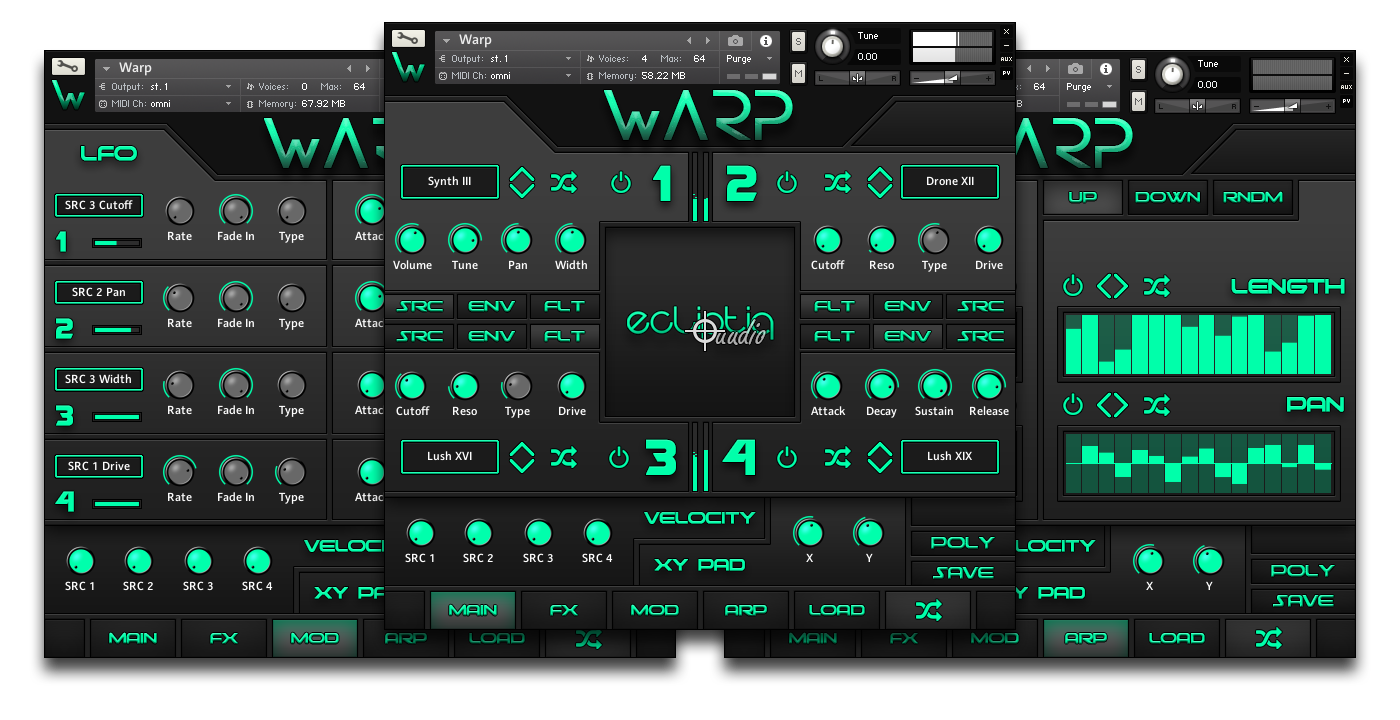Click the camera icon in the right ARP window
Image resolution: width=1400 pixels, height=720 pixels.
(1075, 69)
